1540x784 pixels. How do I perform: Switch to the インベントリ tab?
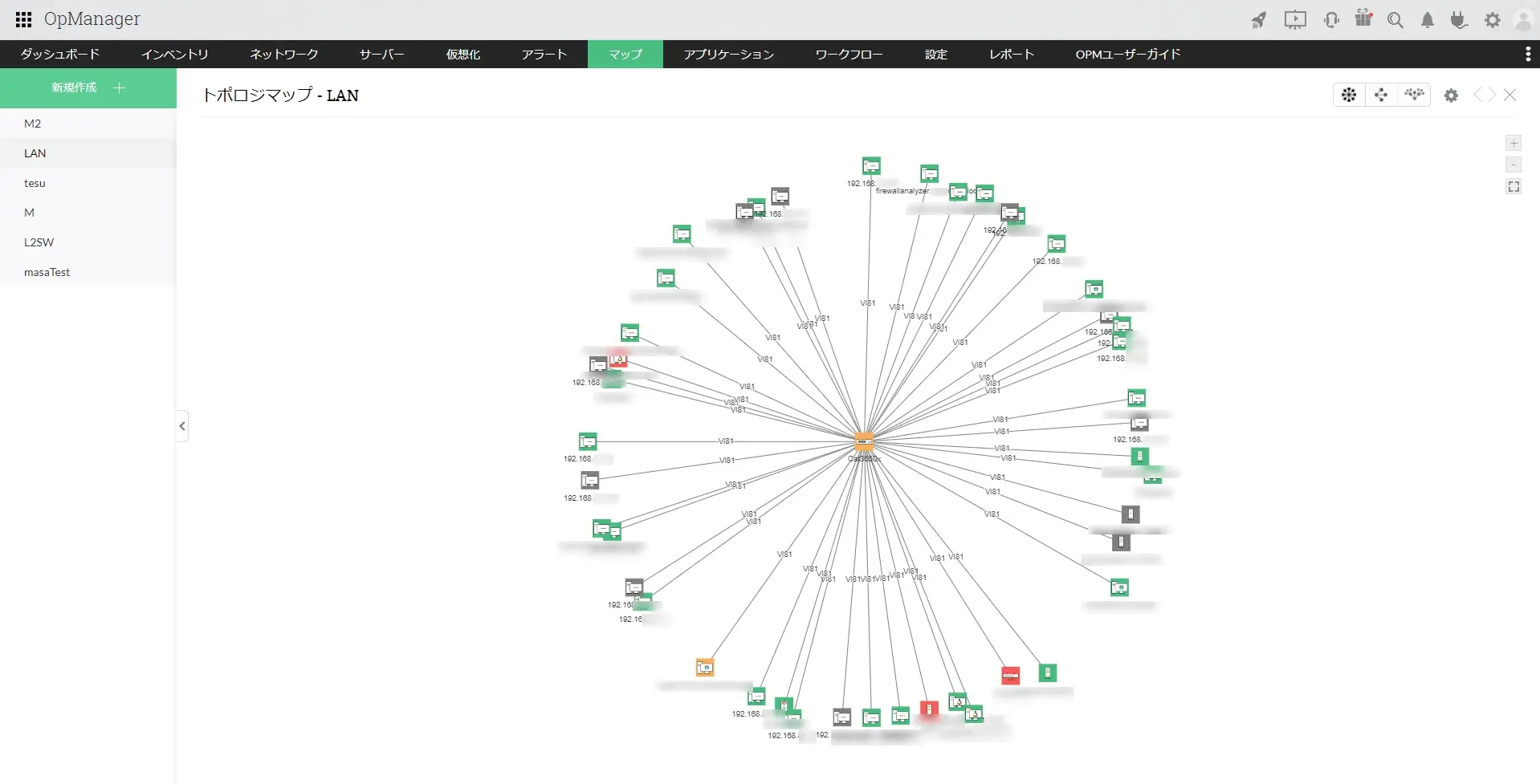click(174, 54)
